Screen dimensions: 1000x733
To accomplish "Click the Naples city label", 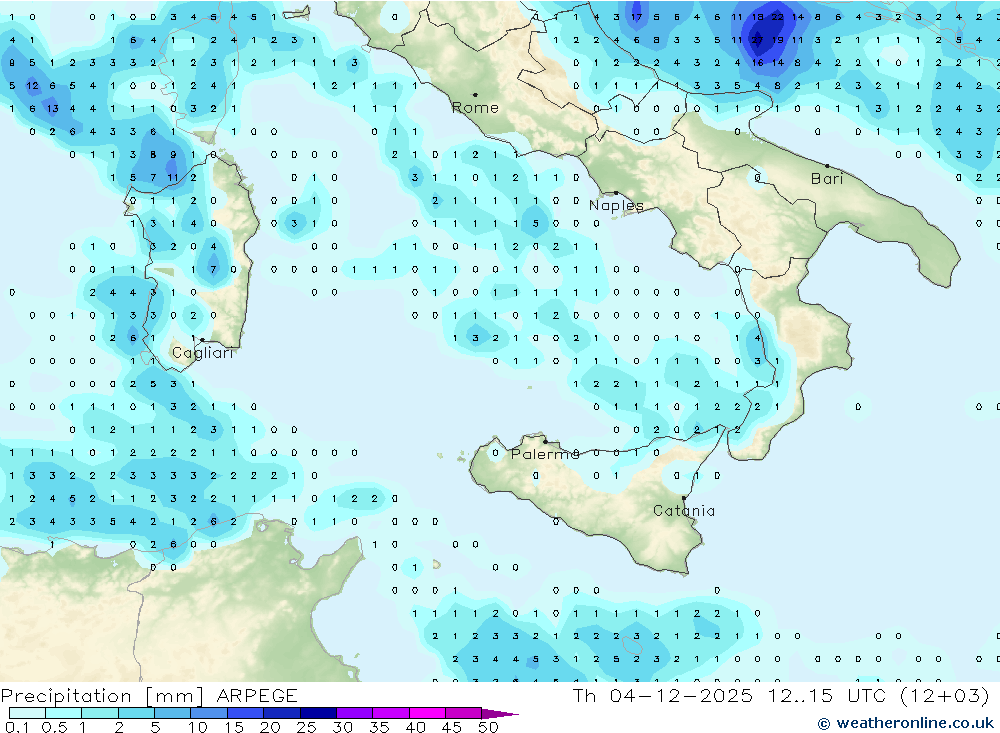I will click(616, 205).
